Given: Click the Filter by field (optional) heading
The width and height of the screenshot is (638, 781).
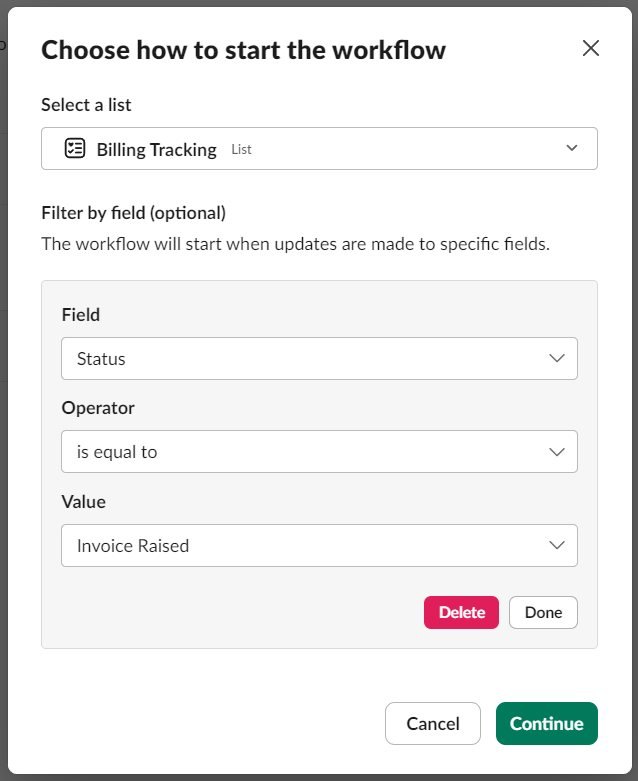Looking at the screenshot, I should [133, 213].
